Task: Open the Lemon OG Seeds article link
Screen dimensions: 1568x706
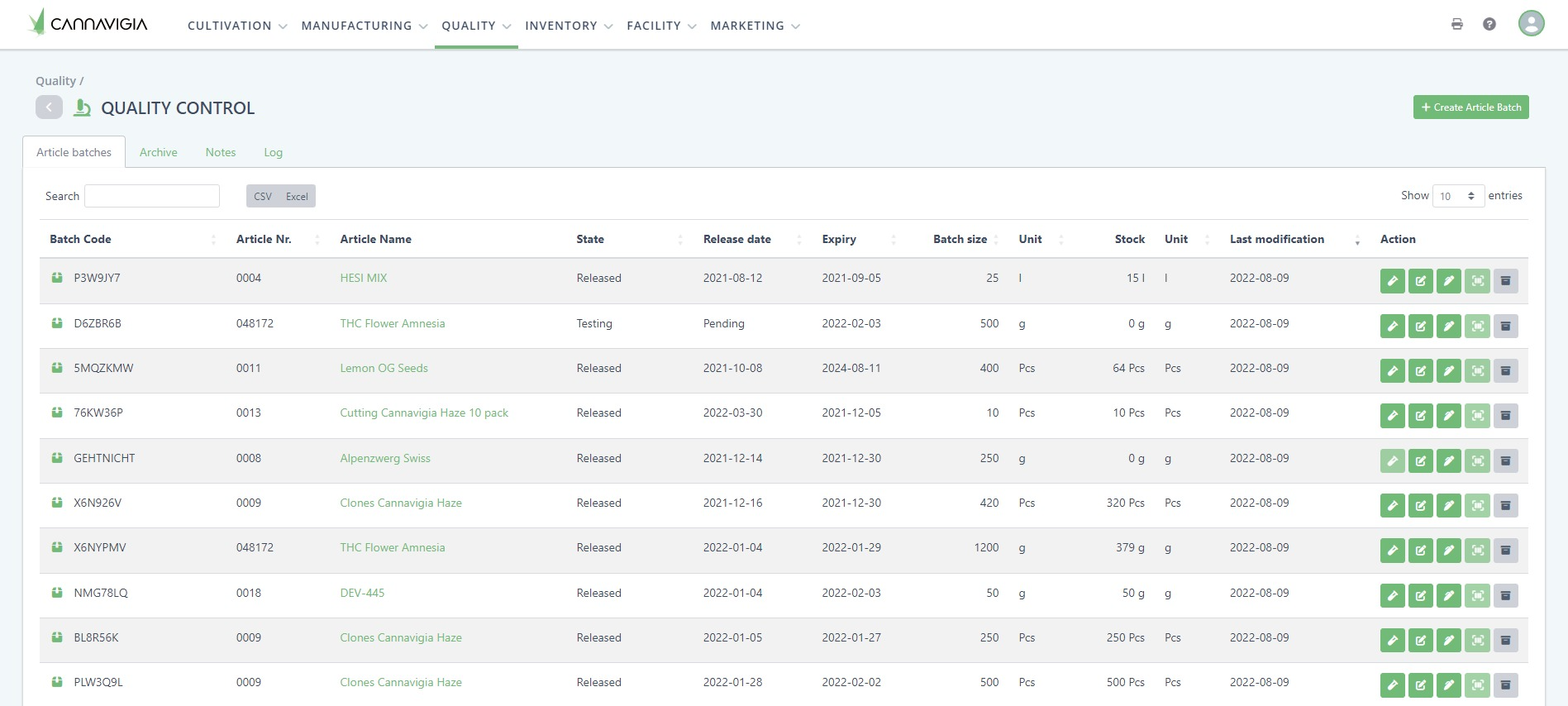Action: point(384,368)
